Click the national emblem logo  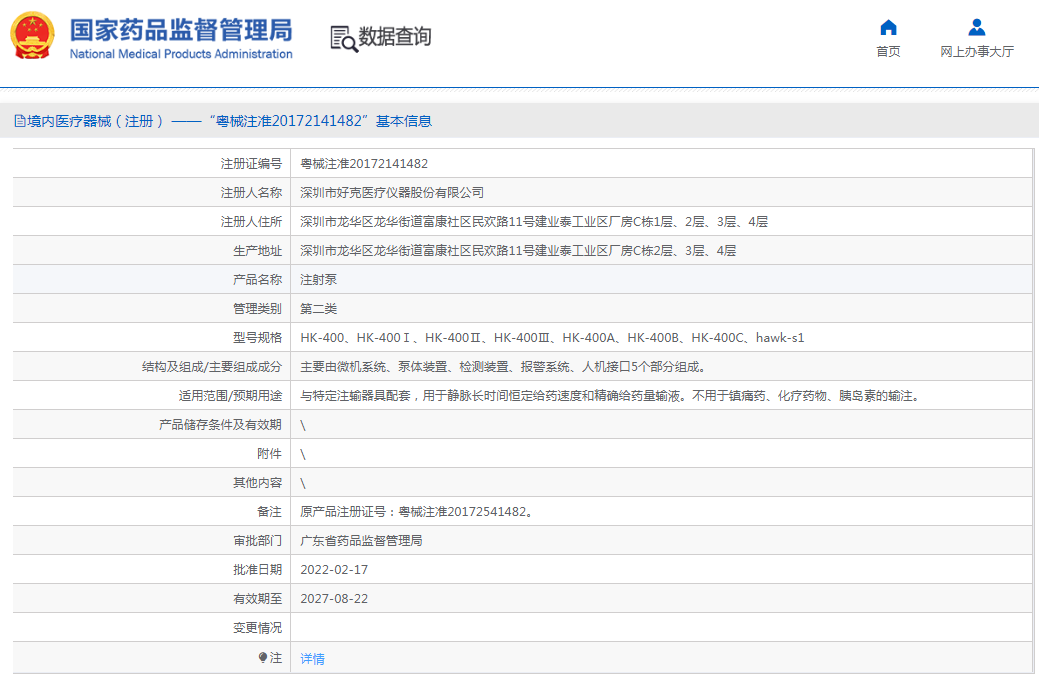(x=32, y=36)
